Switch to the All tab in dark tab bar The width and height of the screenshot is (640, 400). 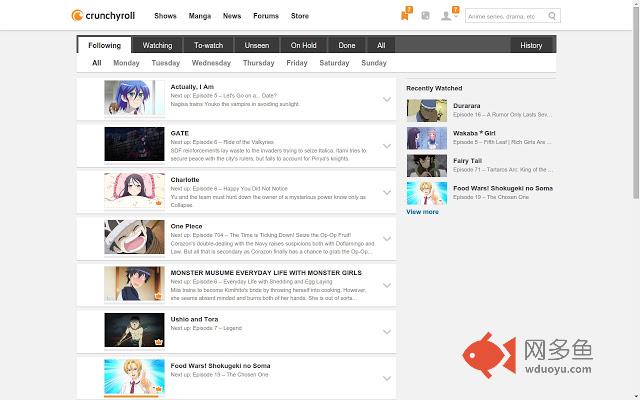coord(381,45)
